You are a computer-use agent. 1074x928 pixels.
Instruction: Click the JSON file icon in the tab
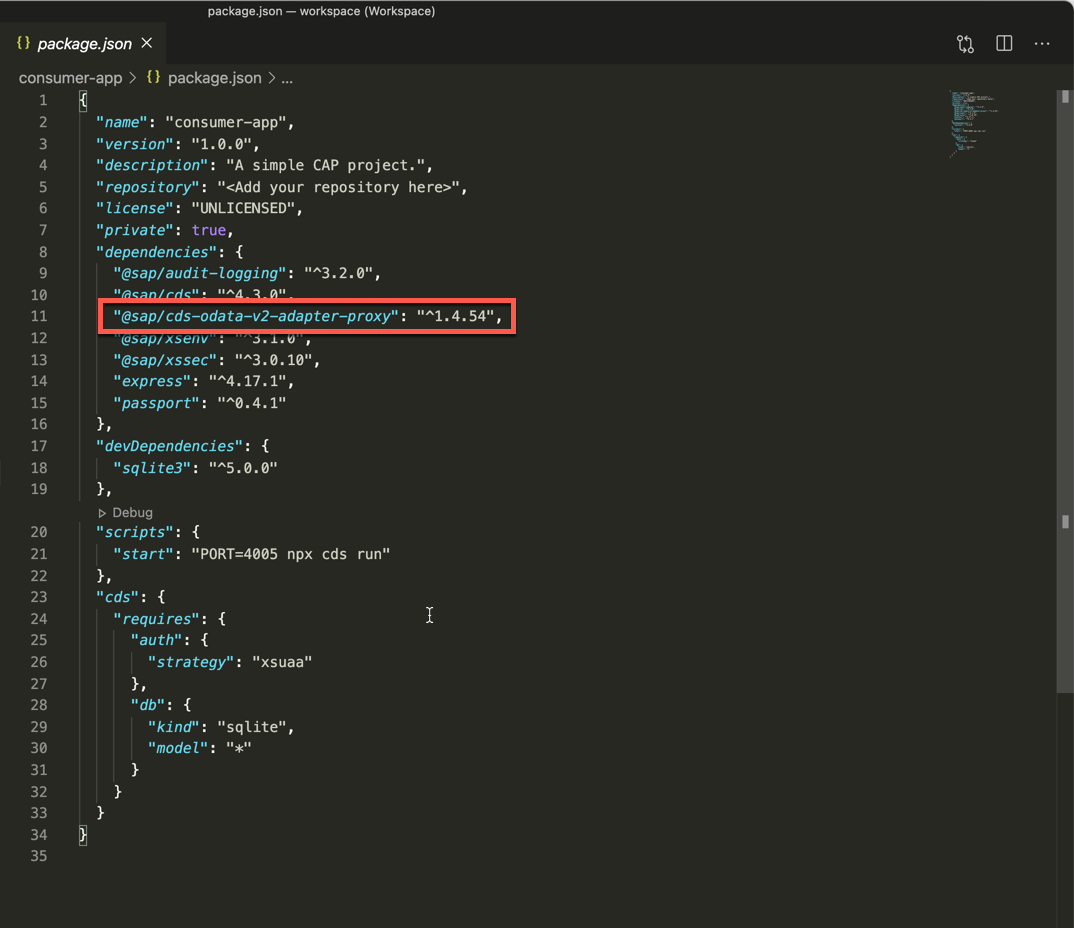24,43
